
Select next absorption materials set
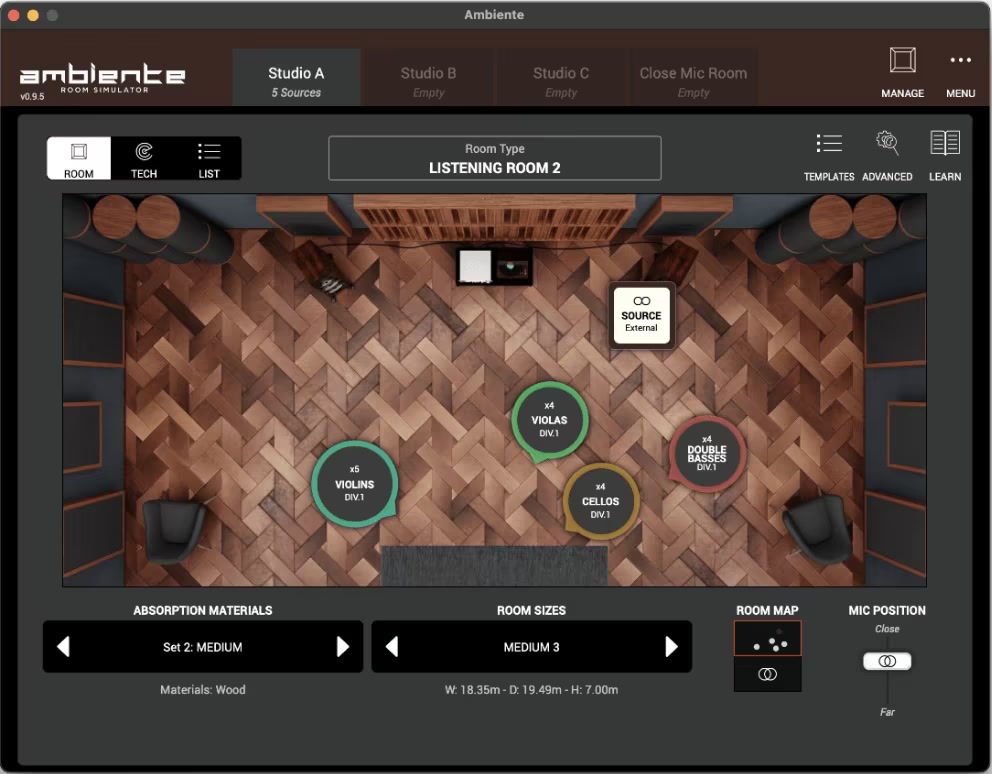point(342,647)
